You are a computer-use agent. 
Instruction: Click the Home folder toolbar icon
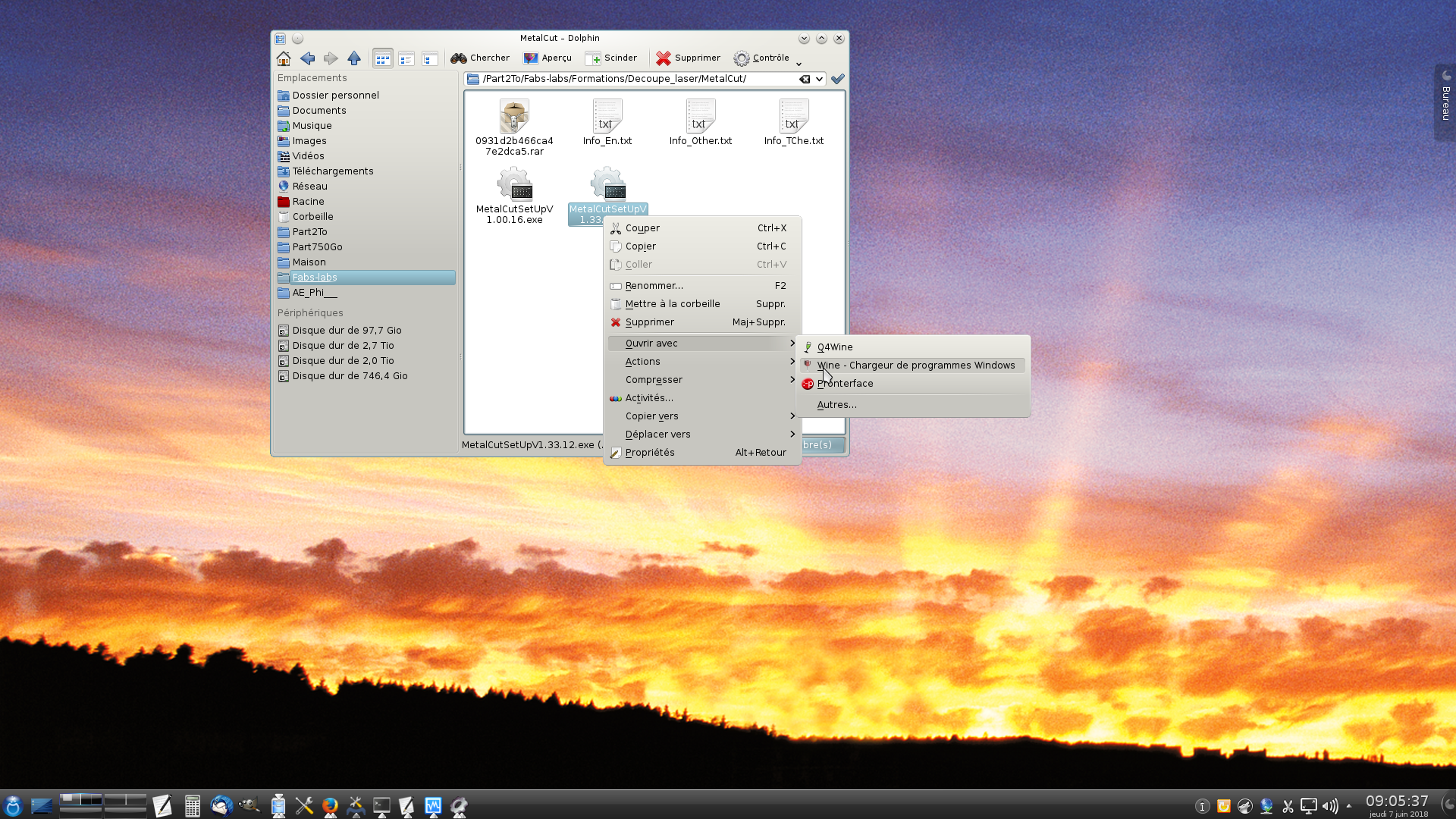pos(284,58)
